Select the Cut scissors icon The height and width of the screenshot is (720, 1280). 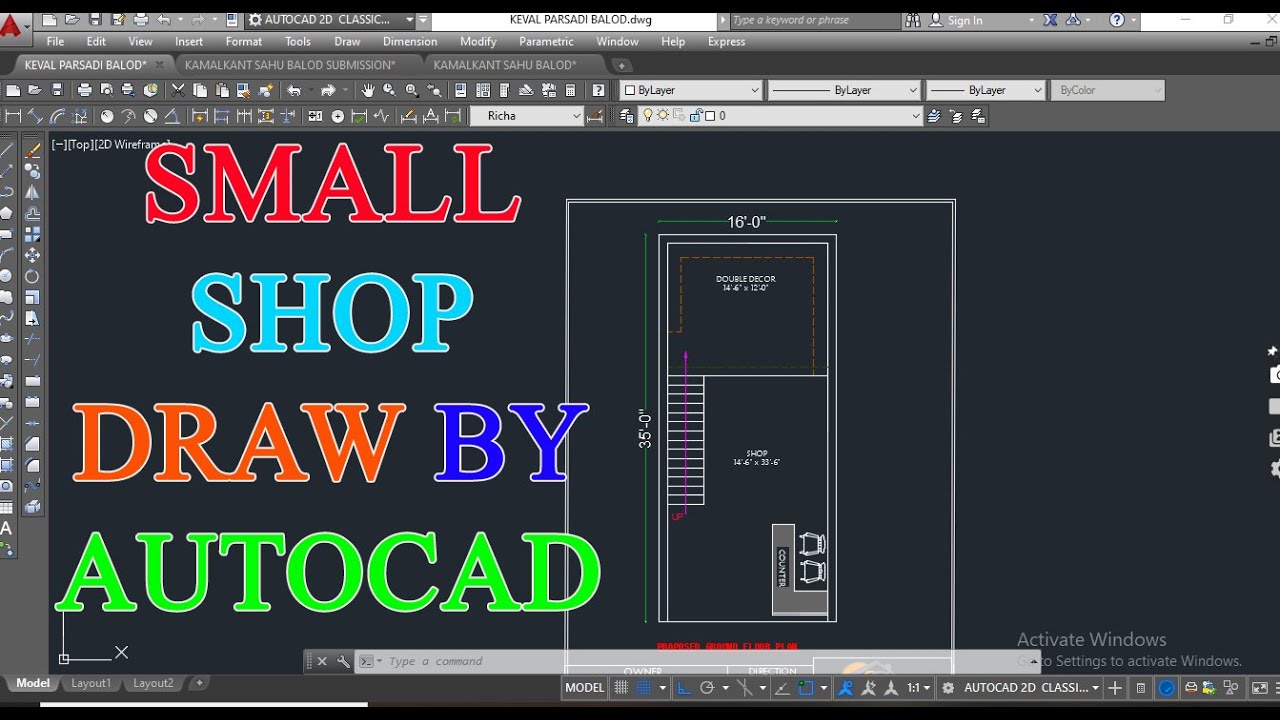click(x=178, y=90)
